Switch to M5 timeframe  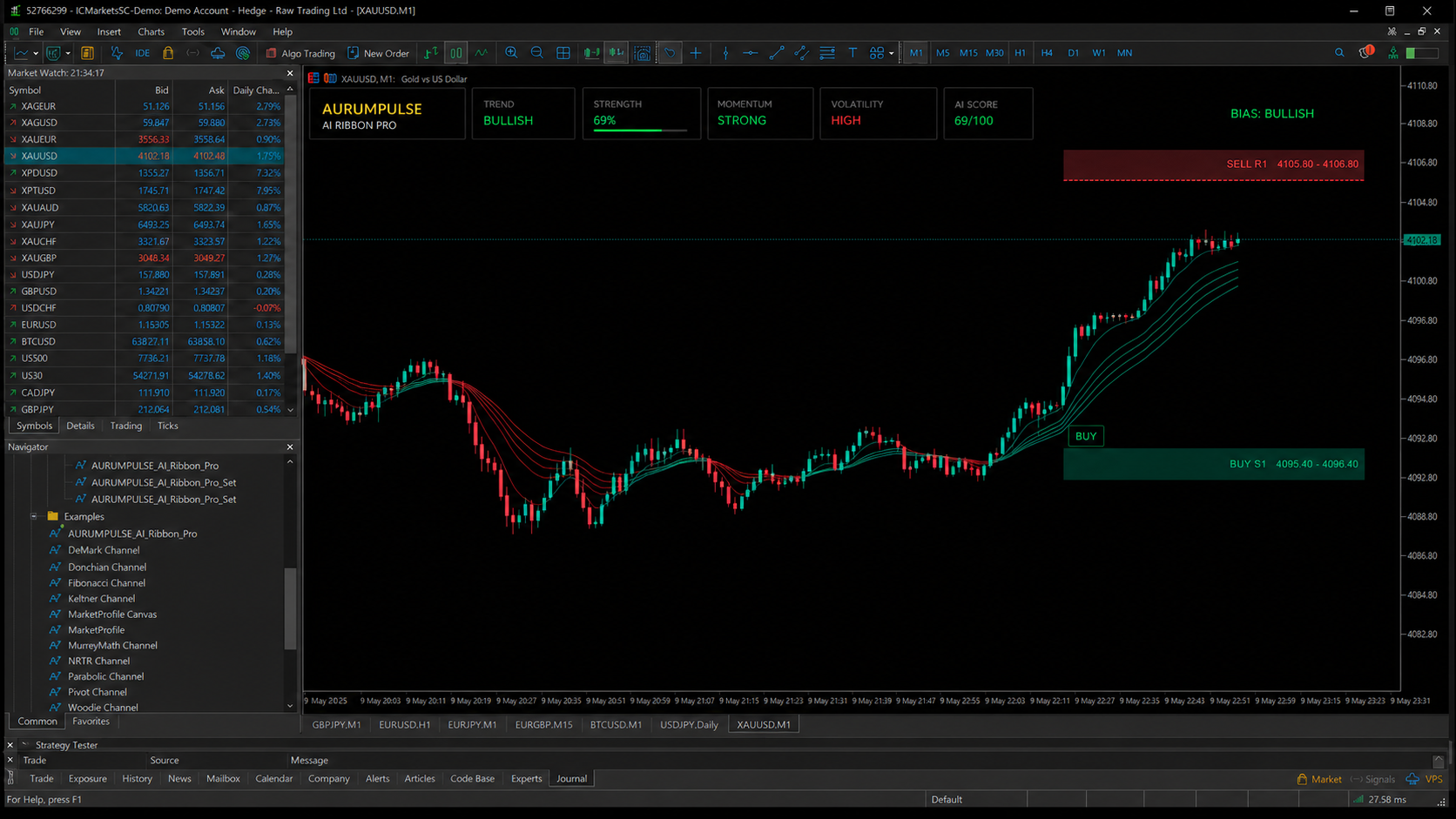tap(943, 53)
